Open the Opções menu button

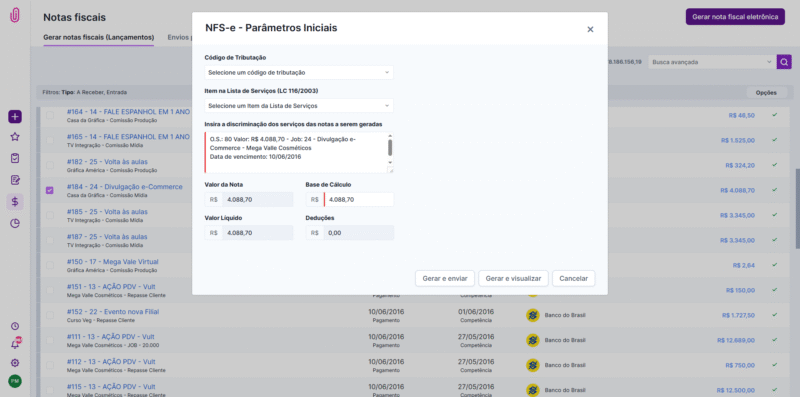pos(766,93)
